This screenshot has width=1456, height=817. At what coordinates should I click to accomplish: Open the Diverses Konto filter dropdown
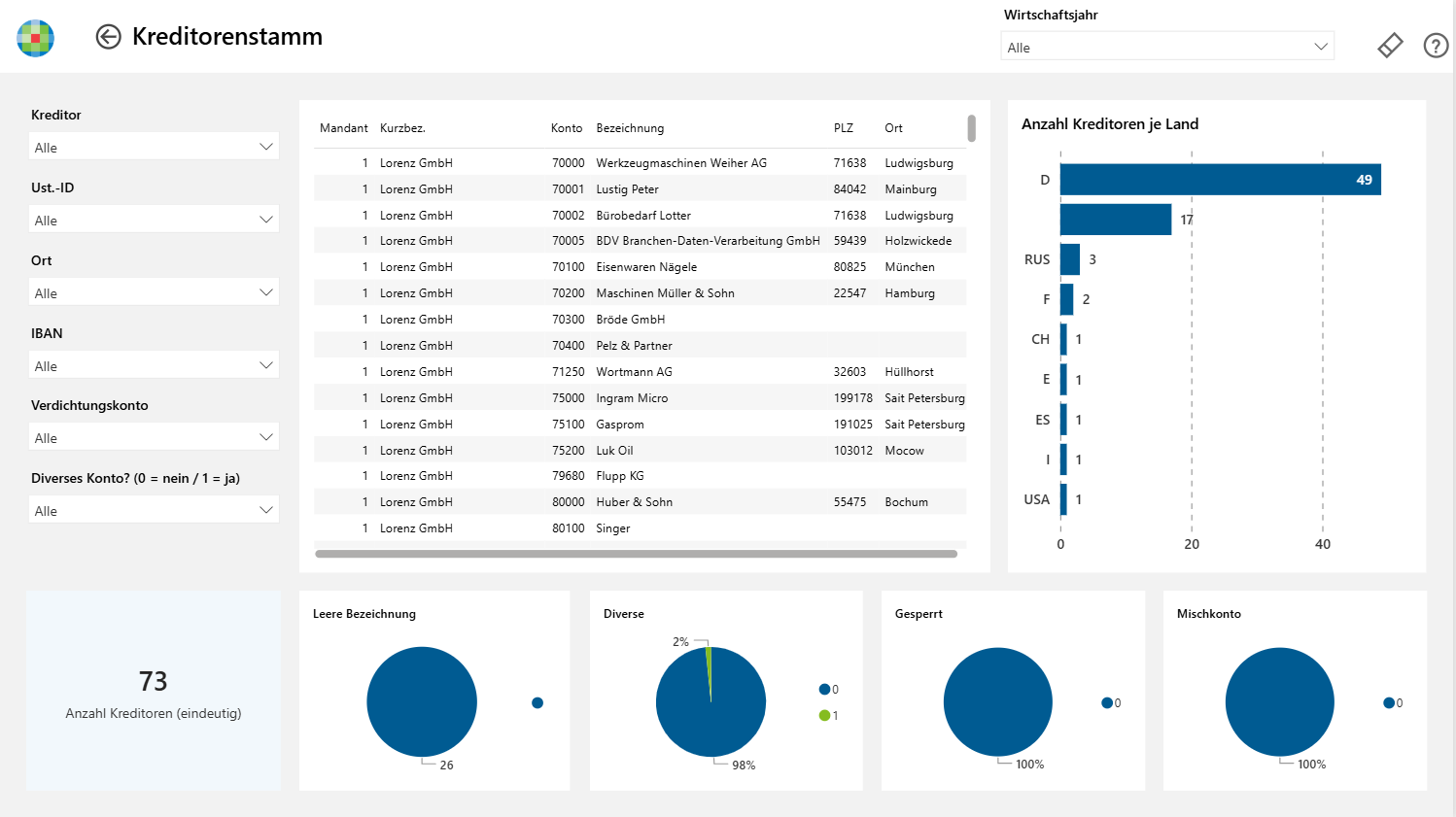pyautogui.click(x=154, y=510)
